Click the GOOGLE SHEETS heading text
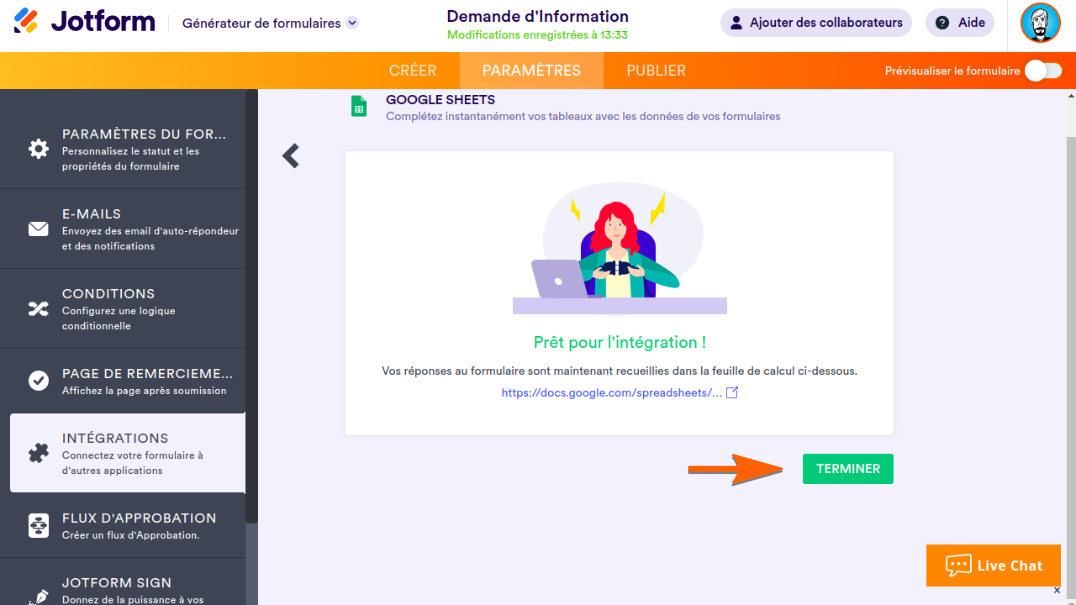 pos(440,100)
